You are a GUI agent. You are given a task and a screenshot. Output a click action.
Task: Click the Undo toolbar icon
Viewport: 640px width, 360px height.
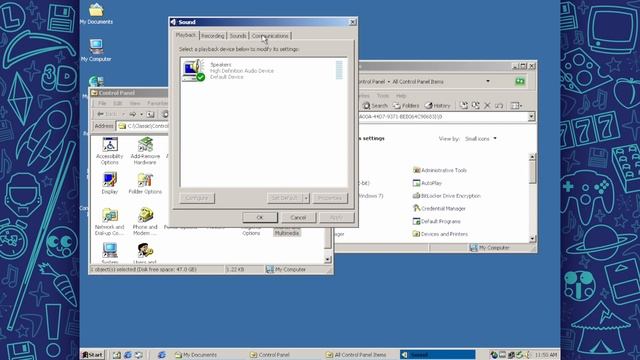pos(499,106)
